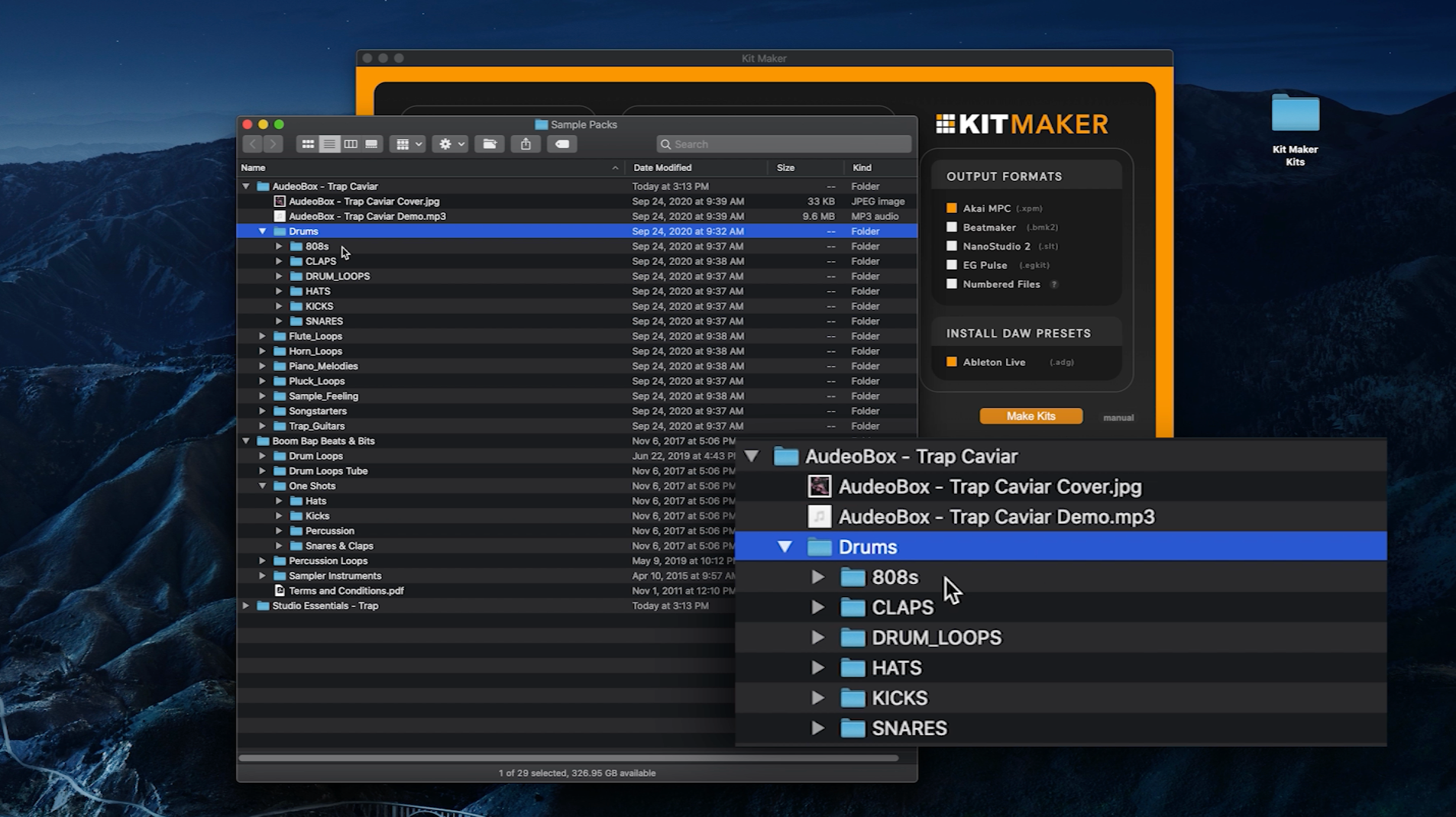Go forward in Finder navigation
This screenshot has width=1456, height=817.
273,144
